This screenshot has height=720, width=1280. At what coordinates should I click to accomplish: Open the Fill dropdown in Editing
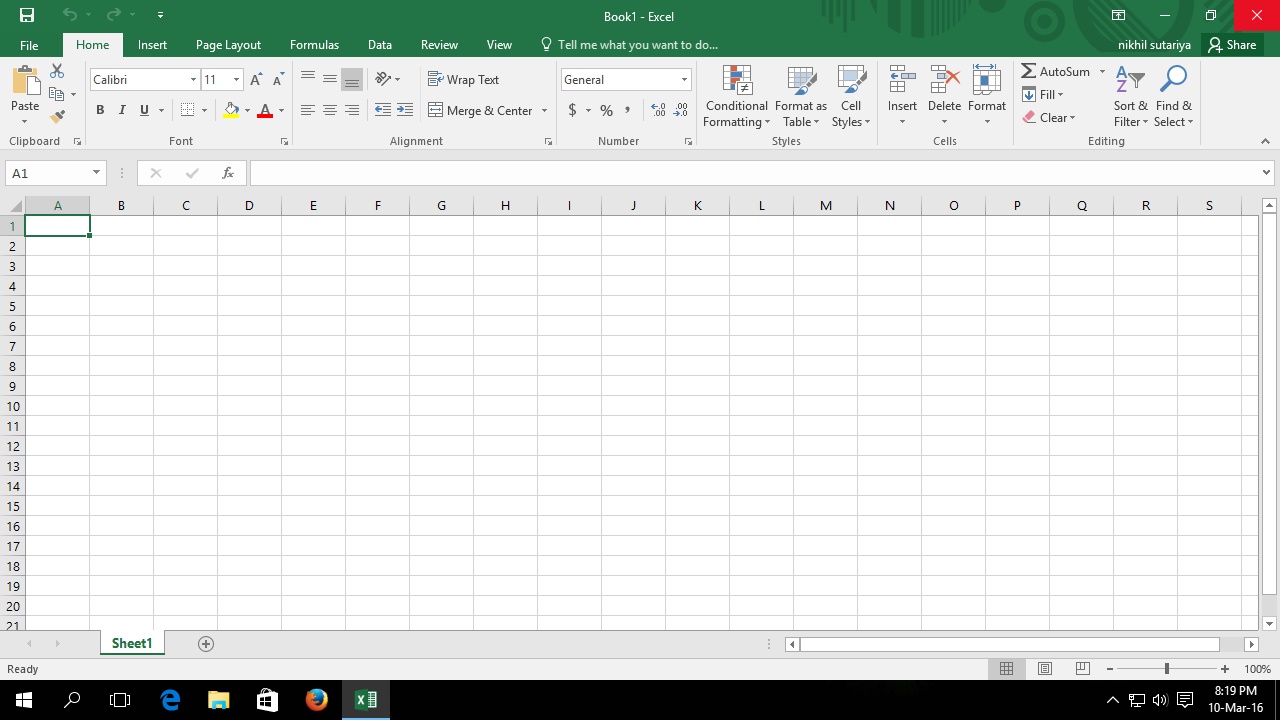(x=1043, y=95)
